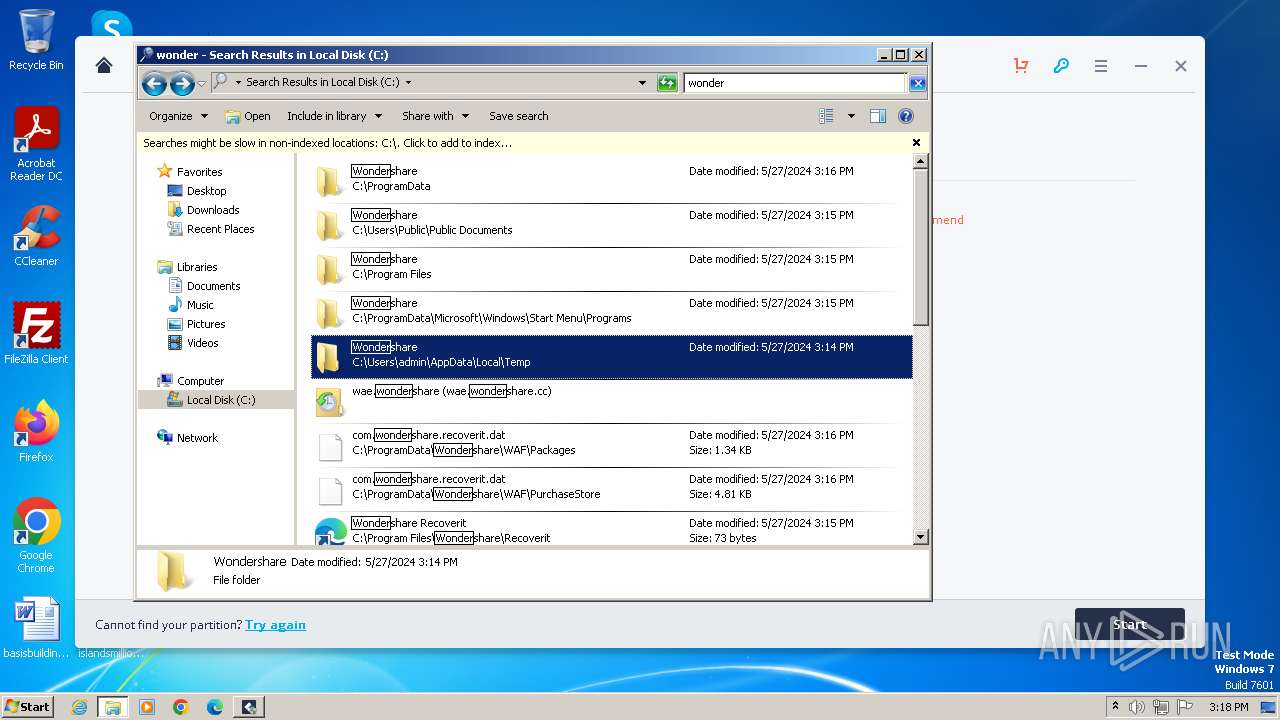This screenshot has width=1280, height=720.
Task: Open the Videos library
Action: click(193, 343)
